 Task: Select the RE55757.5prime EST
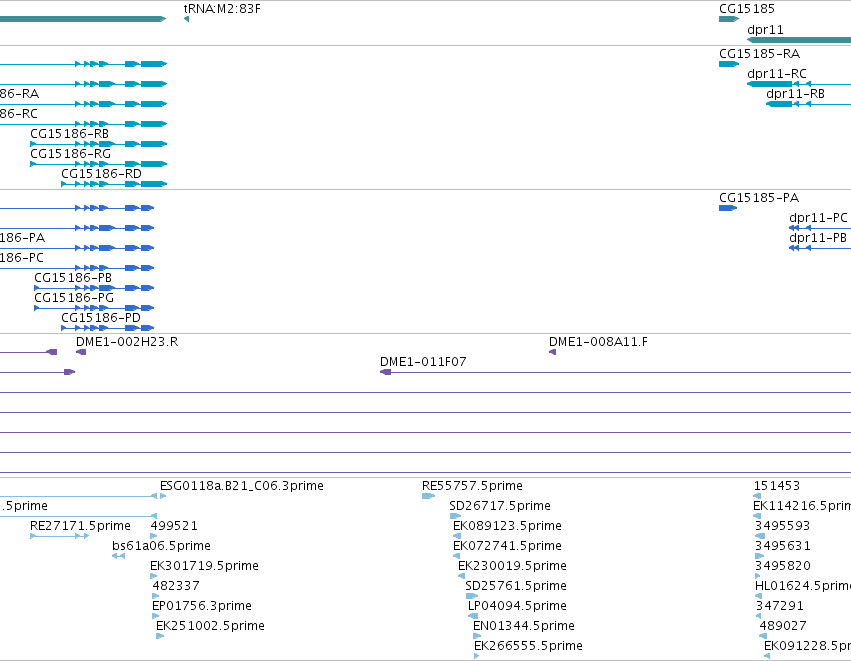click(x=472, y=486)
